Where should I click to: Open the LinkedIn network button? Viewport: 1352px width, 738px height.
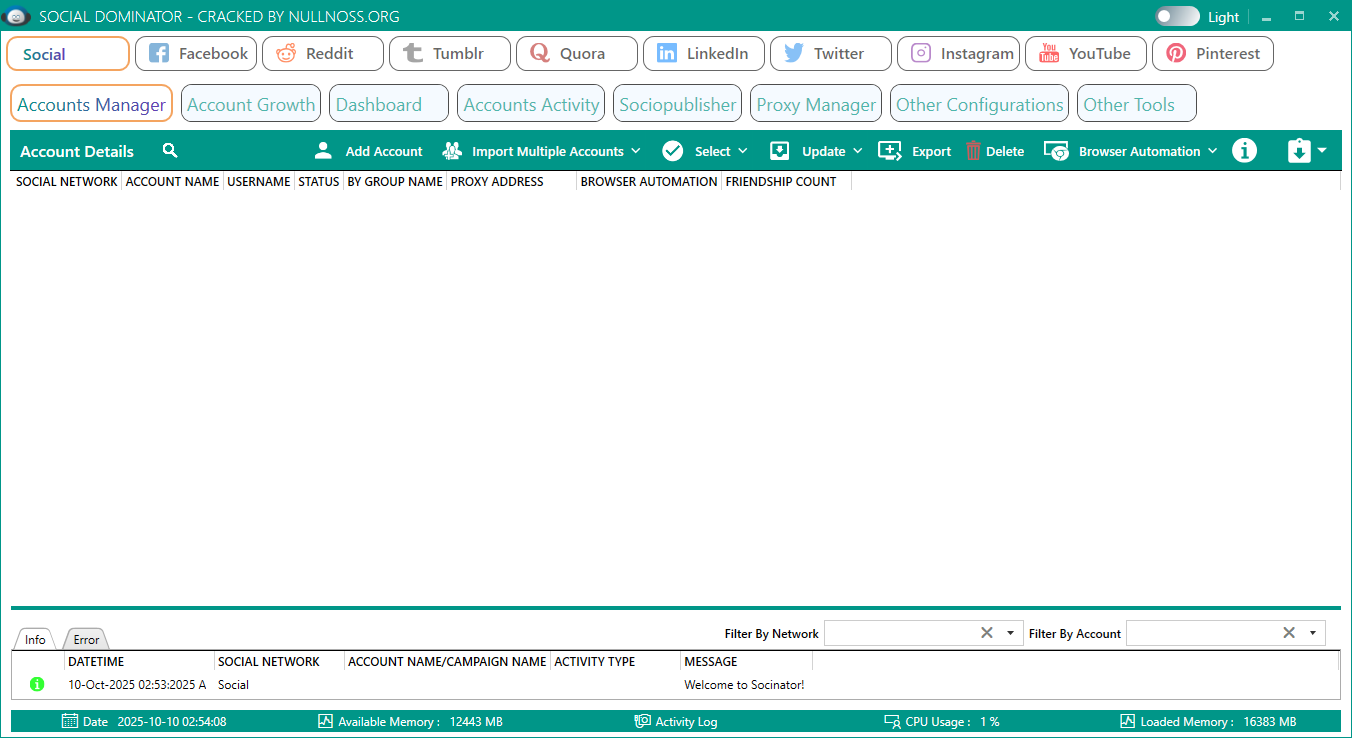[704, 54]
